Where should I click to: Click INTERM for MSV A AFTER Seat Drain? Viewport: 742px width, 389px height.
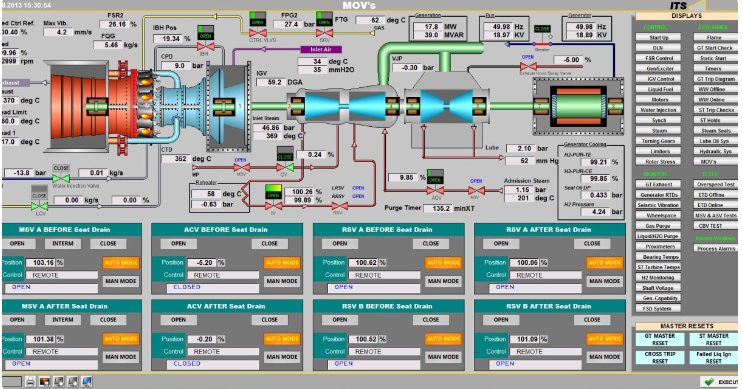pyautogui.click(x=63, y=320)
